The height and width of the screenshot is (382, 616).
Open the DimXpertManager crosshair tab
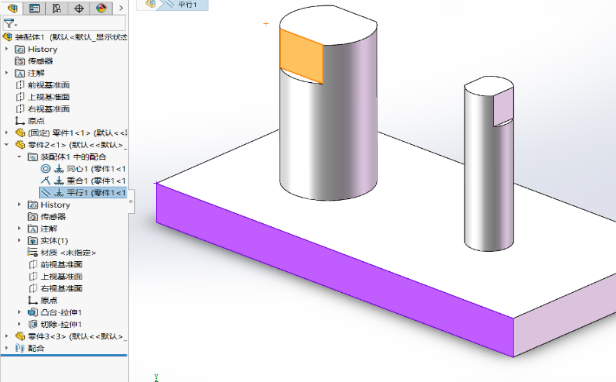point(79,8)
